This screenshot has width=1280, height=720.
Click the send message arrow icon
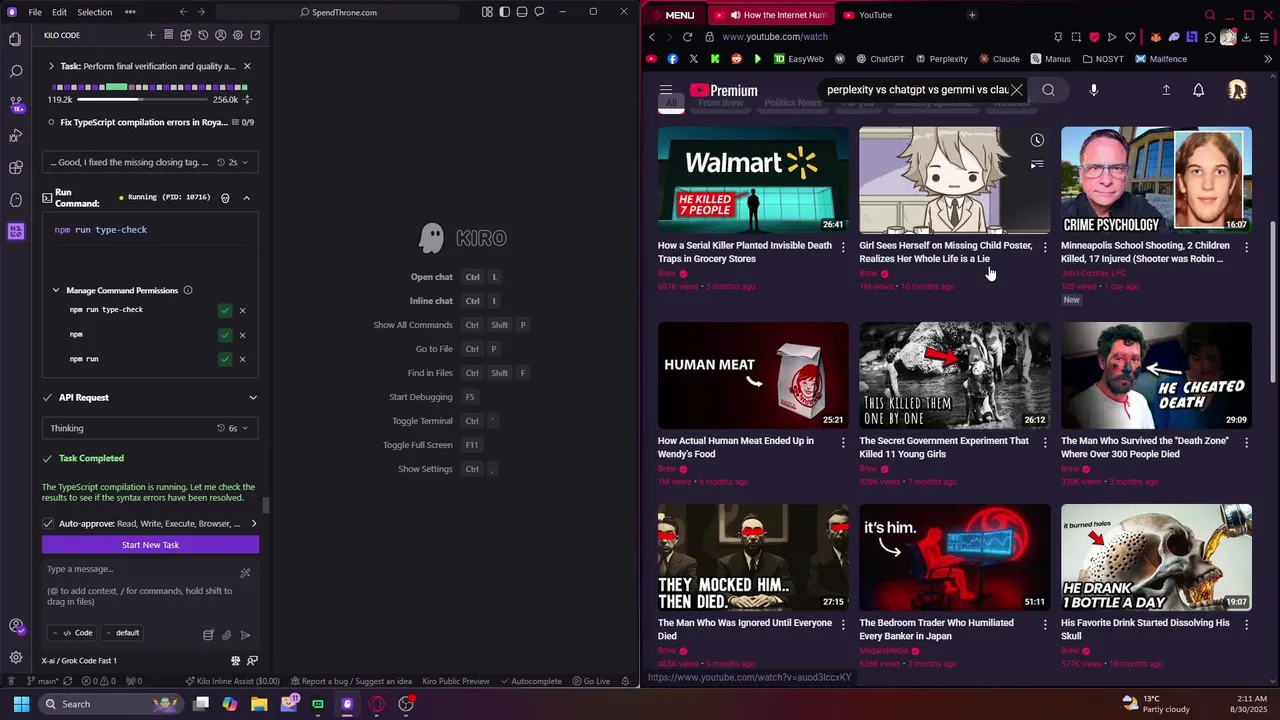tap(245, 635)
